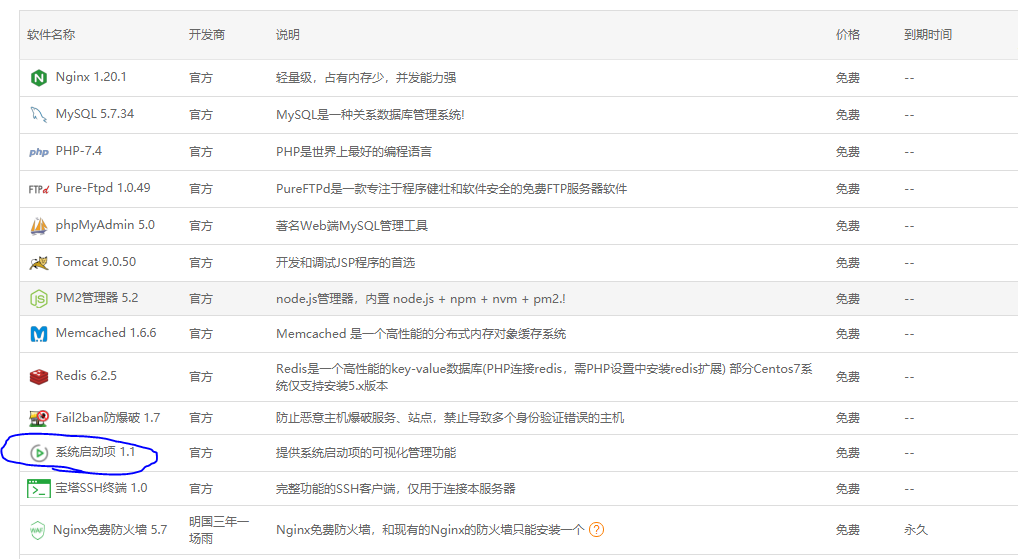The width and height of the screenshot is (1018, 559).
Task: Open Redis 6.2.5 entry
Action: 86,375
